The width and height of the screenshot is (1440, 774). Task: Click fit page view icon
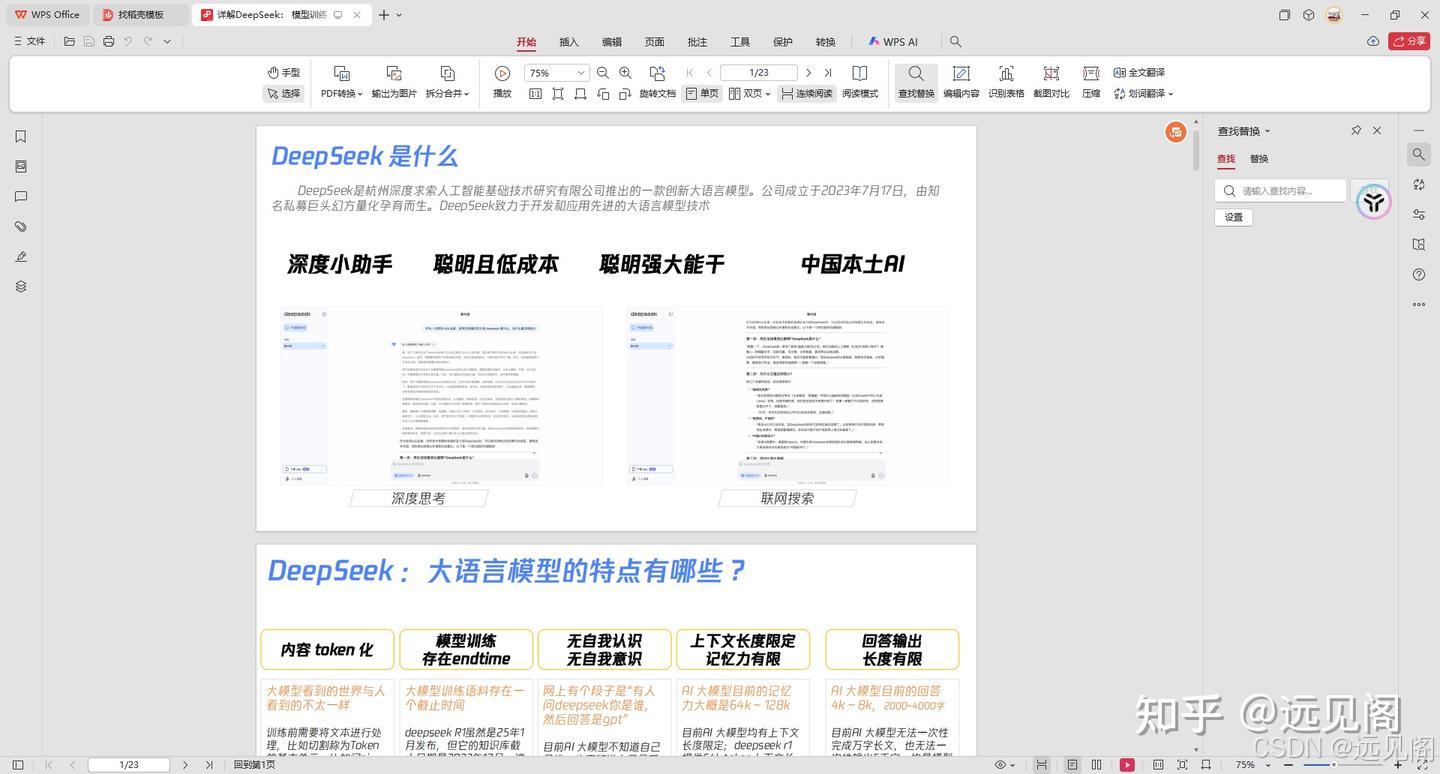pyautogui.click(x=557, y=93)
